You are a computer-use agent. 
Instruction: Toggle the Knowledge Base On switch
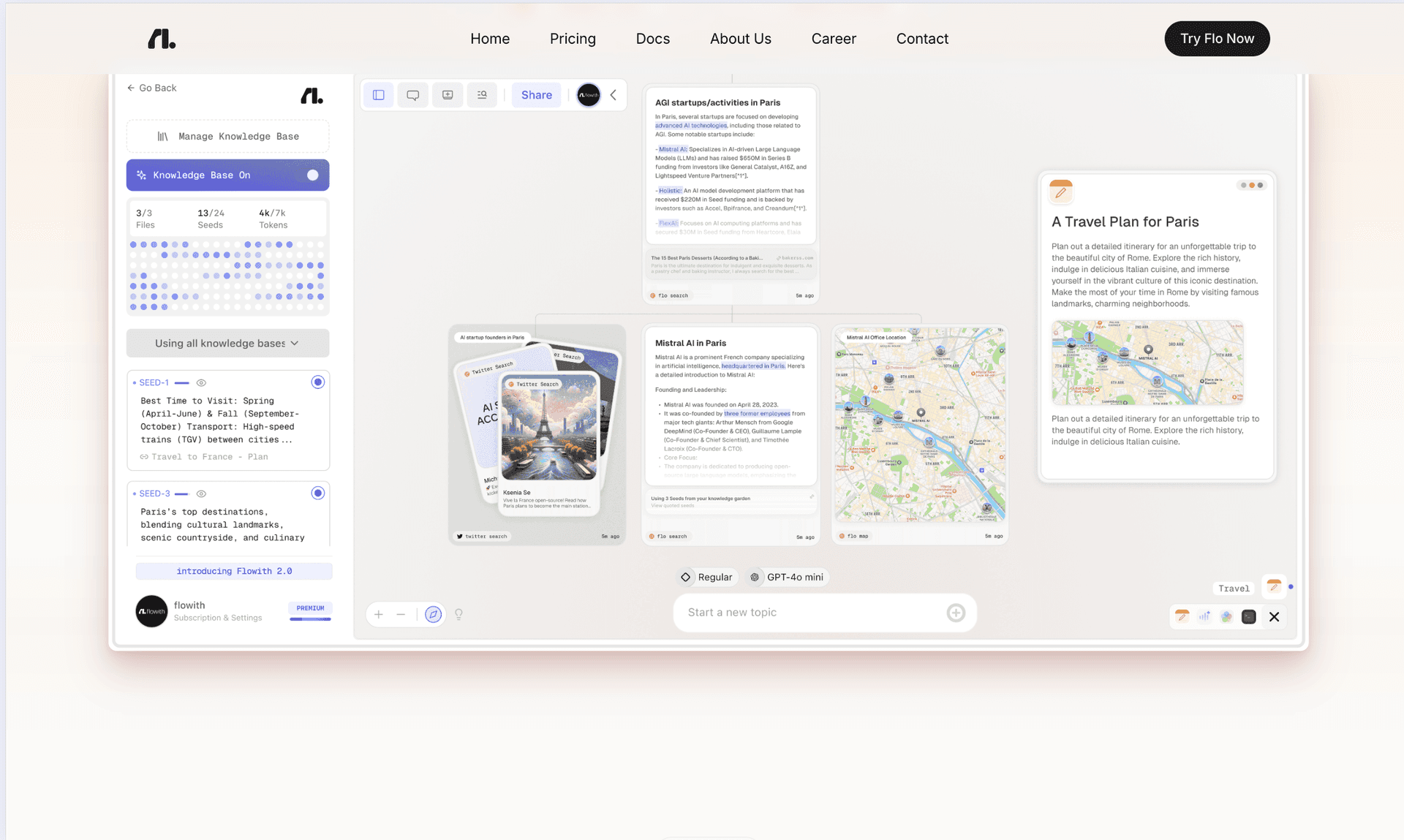(313, 175)
